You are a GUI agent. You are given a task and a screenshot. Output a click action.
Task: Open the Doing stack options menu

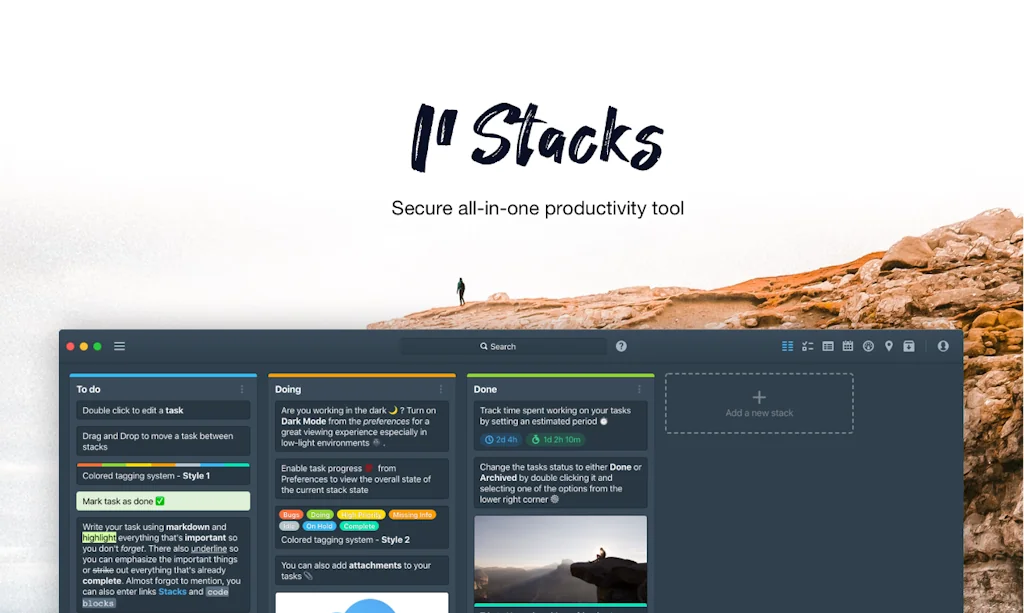click(442, 389)
